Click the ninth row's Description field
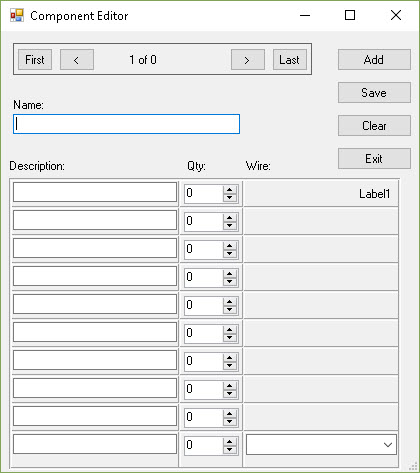 pyautogui.click(x=95, y=416)
